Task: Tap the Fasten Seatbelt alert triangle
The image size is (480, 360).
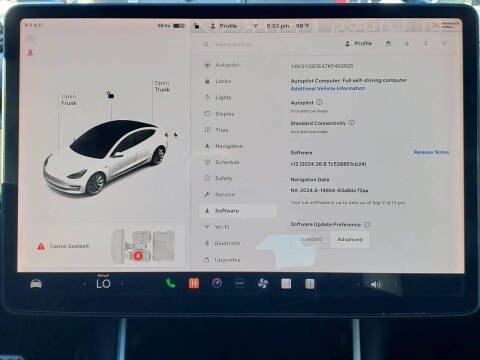Action: click(41, 246)
